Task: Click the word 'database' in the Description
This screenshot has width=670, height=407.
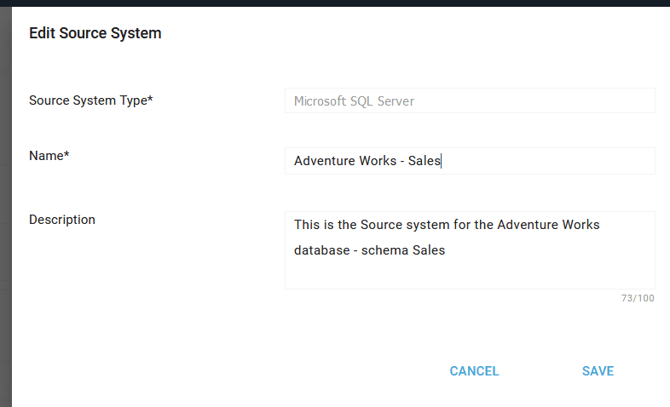Action: click(x=322, y=250)
